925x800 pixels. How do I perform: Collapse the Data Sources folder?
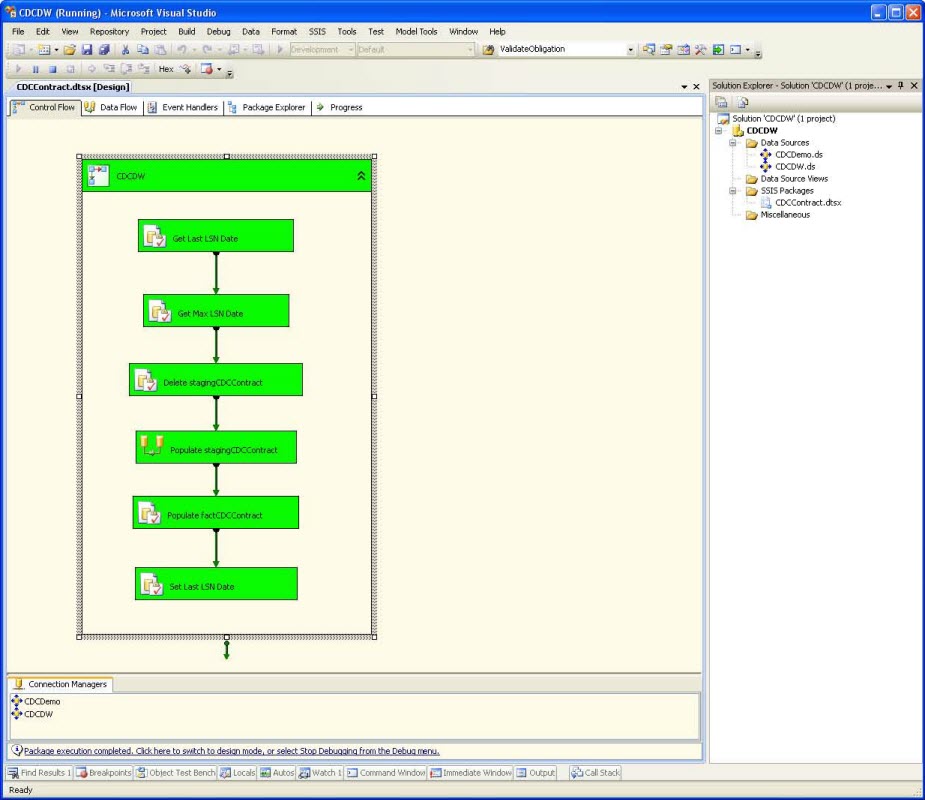[733, 143]
